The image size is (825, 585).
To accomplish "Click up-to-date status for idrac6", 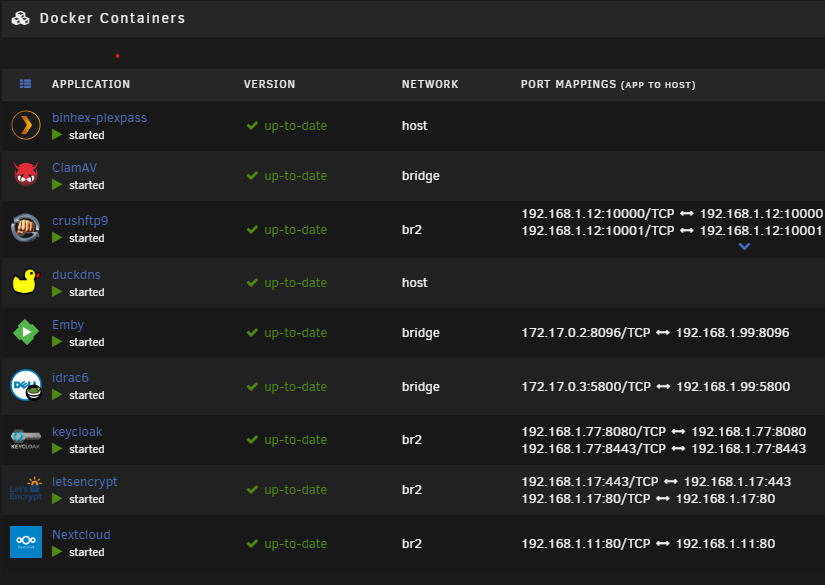I will [x=295, y=387].
